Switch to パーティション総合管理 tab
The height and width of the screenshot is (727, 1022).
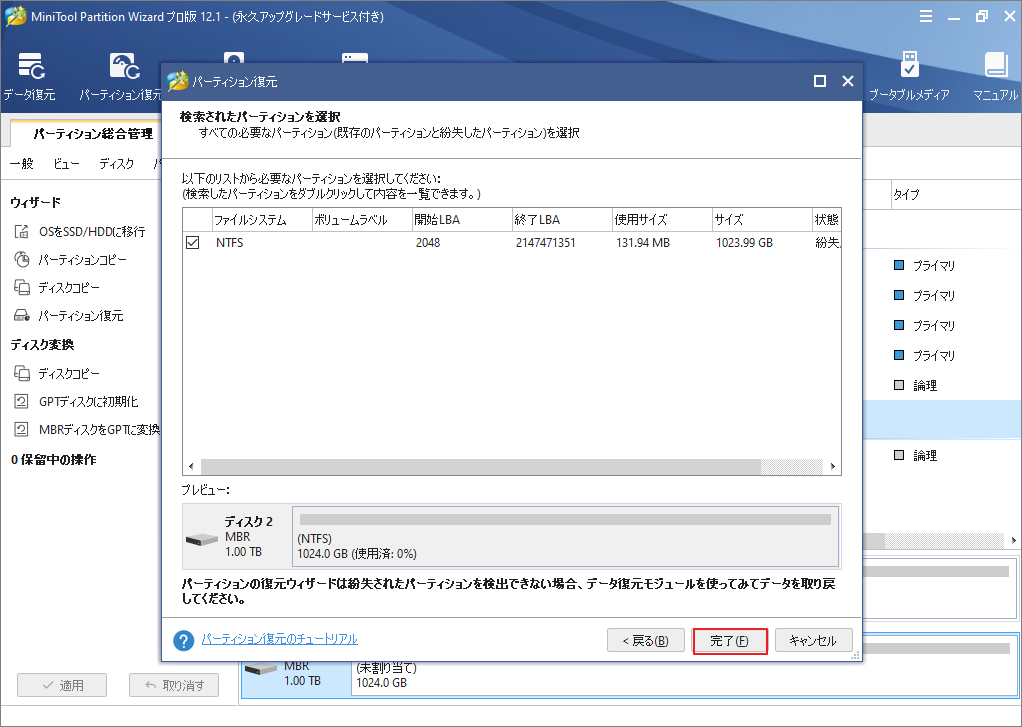point(92,133)
